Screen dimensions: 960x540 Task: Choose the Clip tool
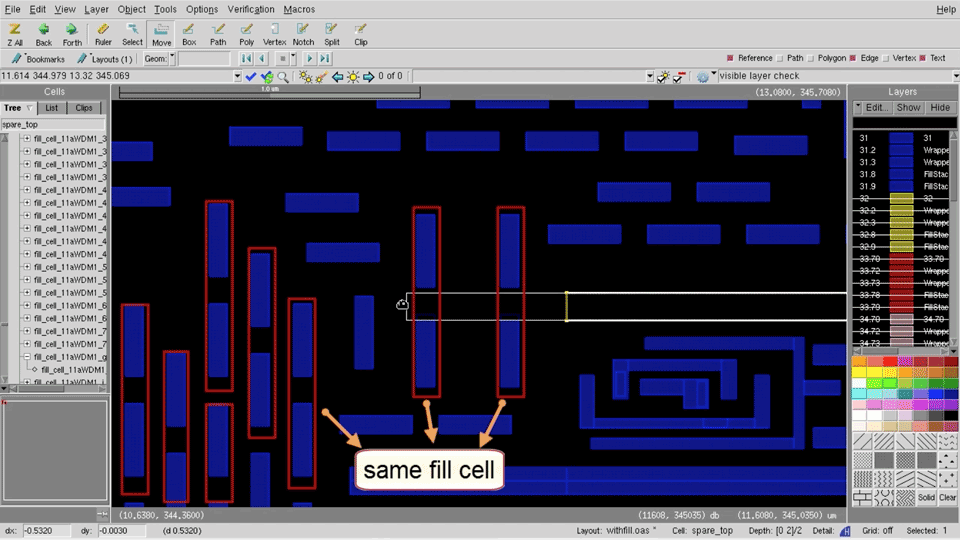(x=361, y=35)
